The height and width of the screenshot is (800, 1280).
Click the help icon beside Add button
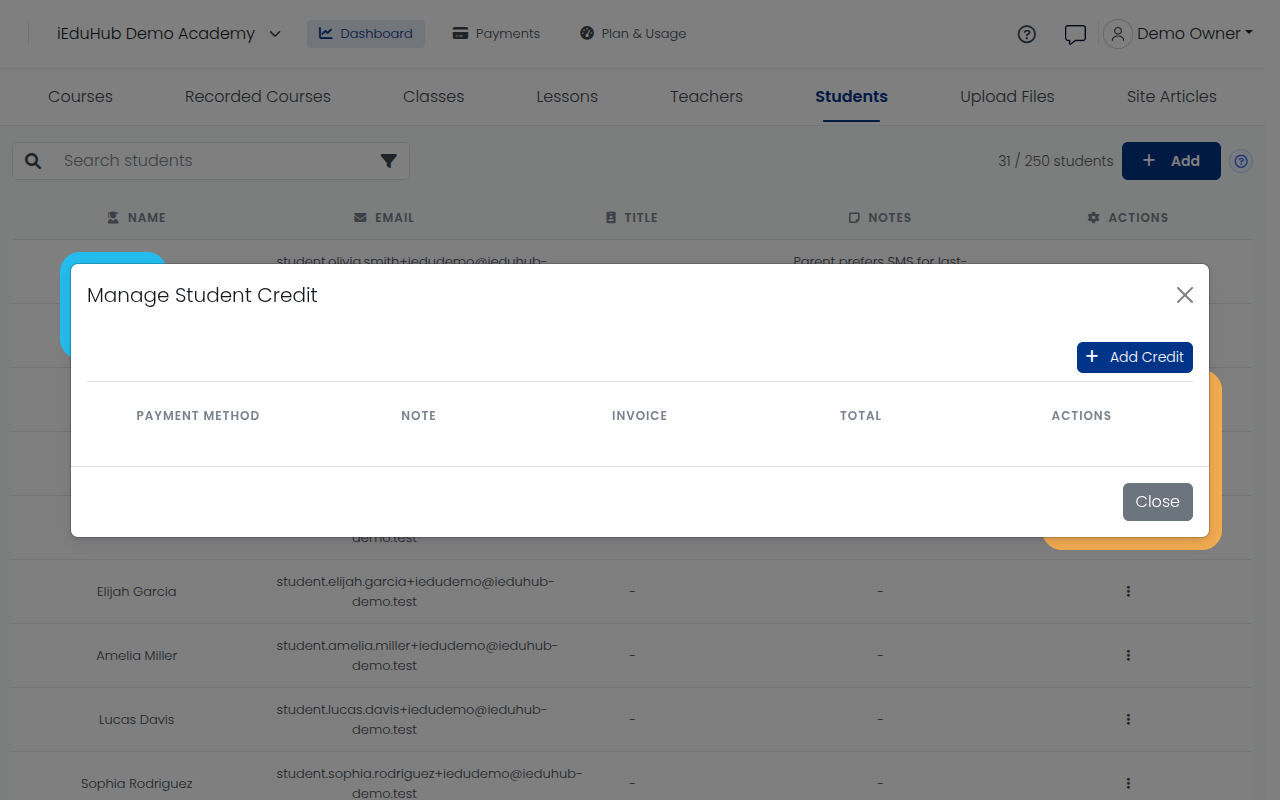point(1241,161)
